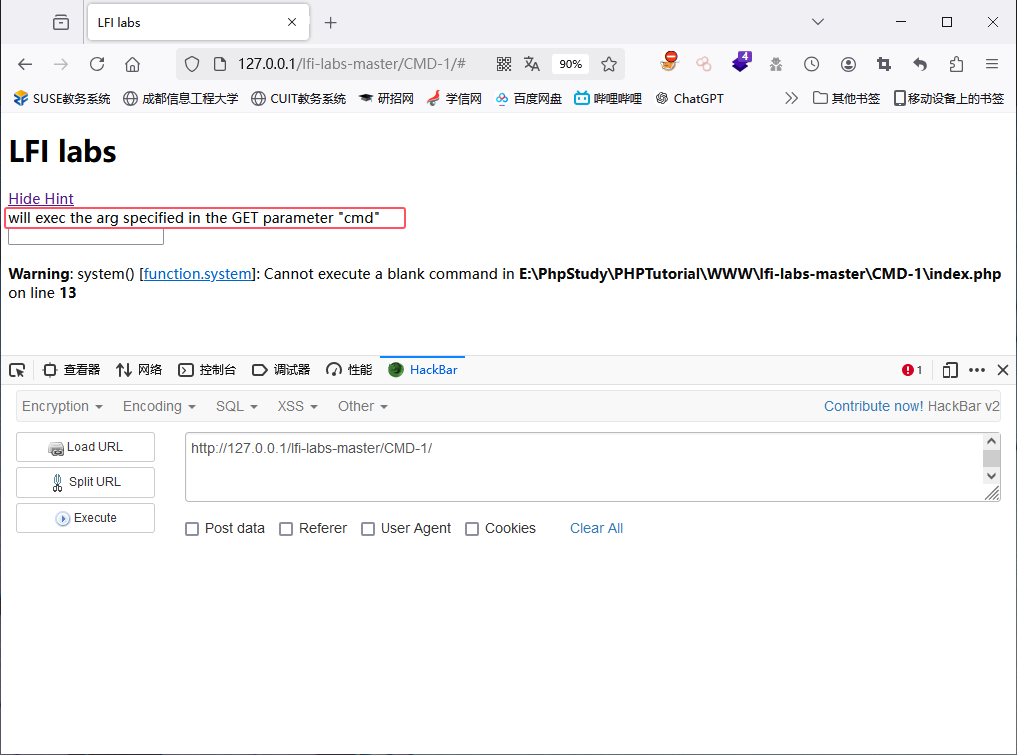Screen dimensions: 1017x755
Task: Click the Hide Hint link
Action: pyautogui.click(x=40, y=198)
